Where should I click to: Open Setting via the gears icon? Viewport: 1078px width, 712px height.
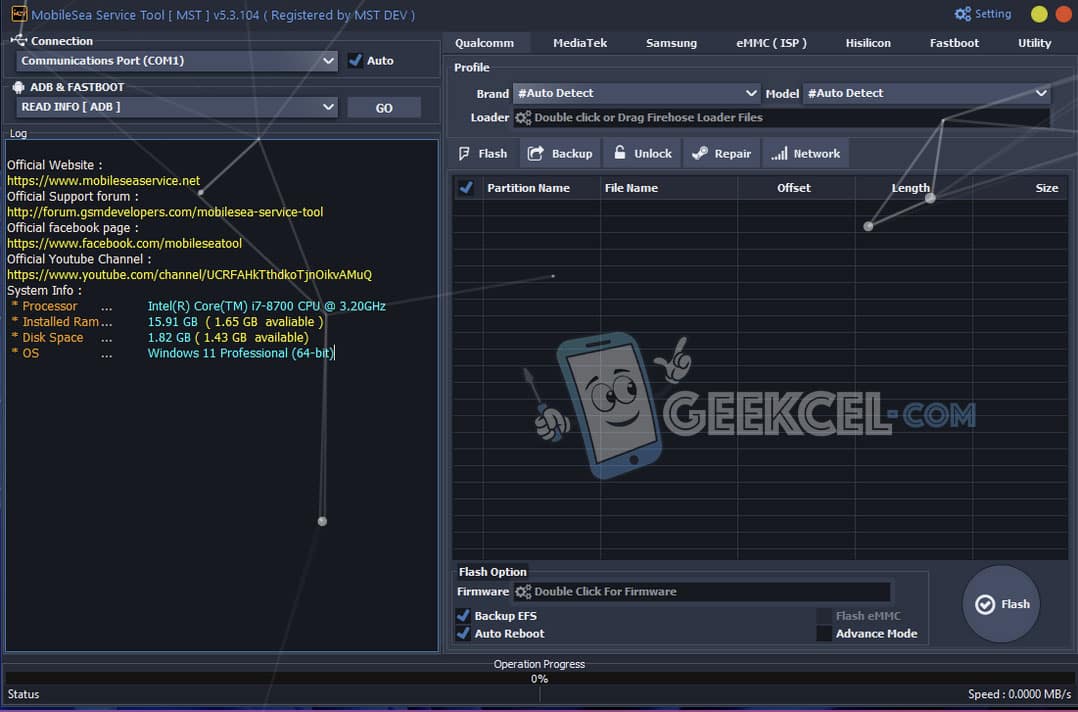coord(962,14)
